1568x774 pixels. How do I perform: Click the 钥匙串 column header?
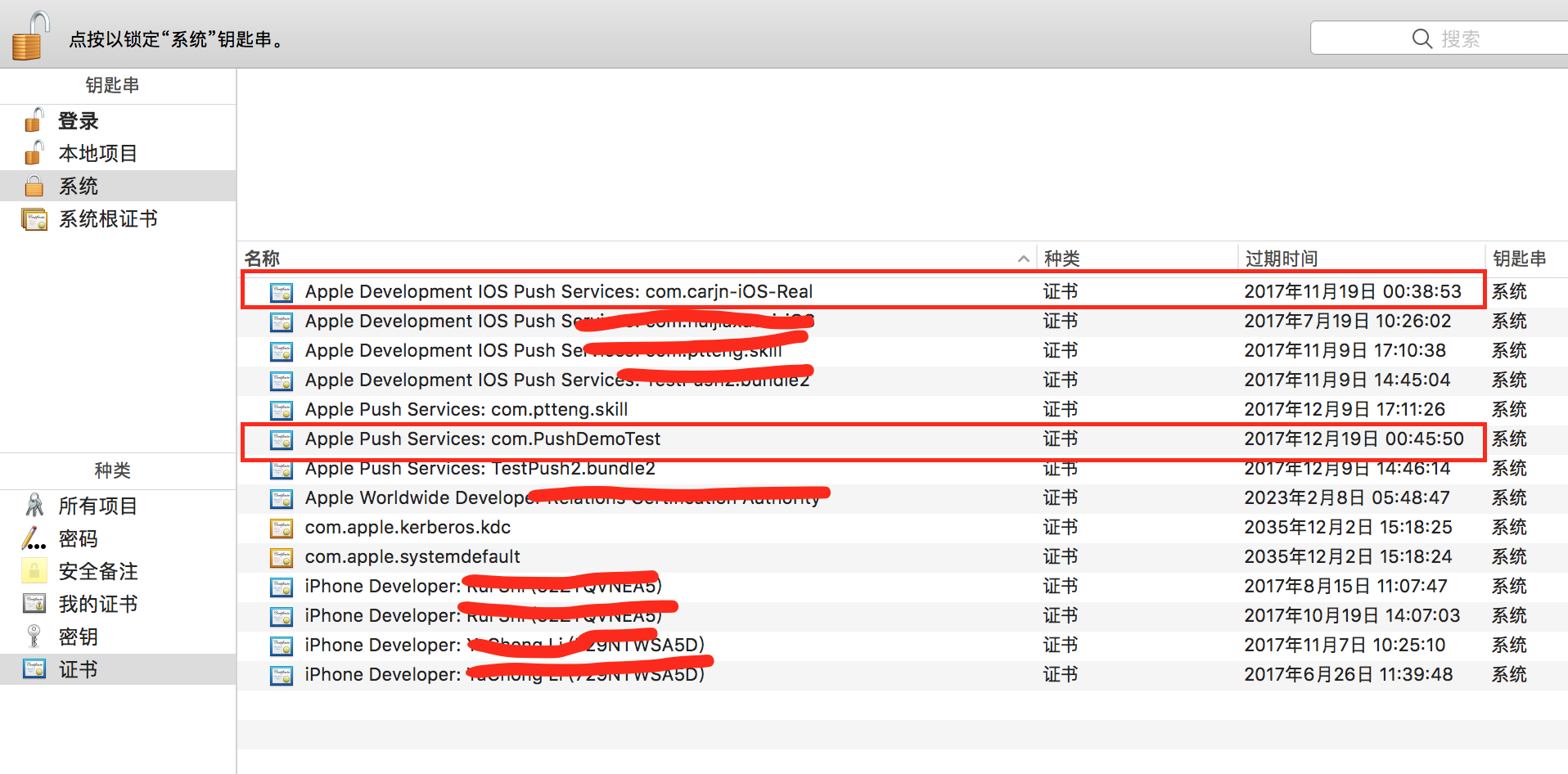[x=1519, y=259]
